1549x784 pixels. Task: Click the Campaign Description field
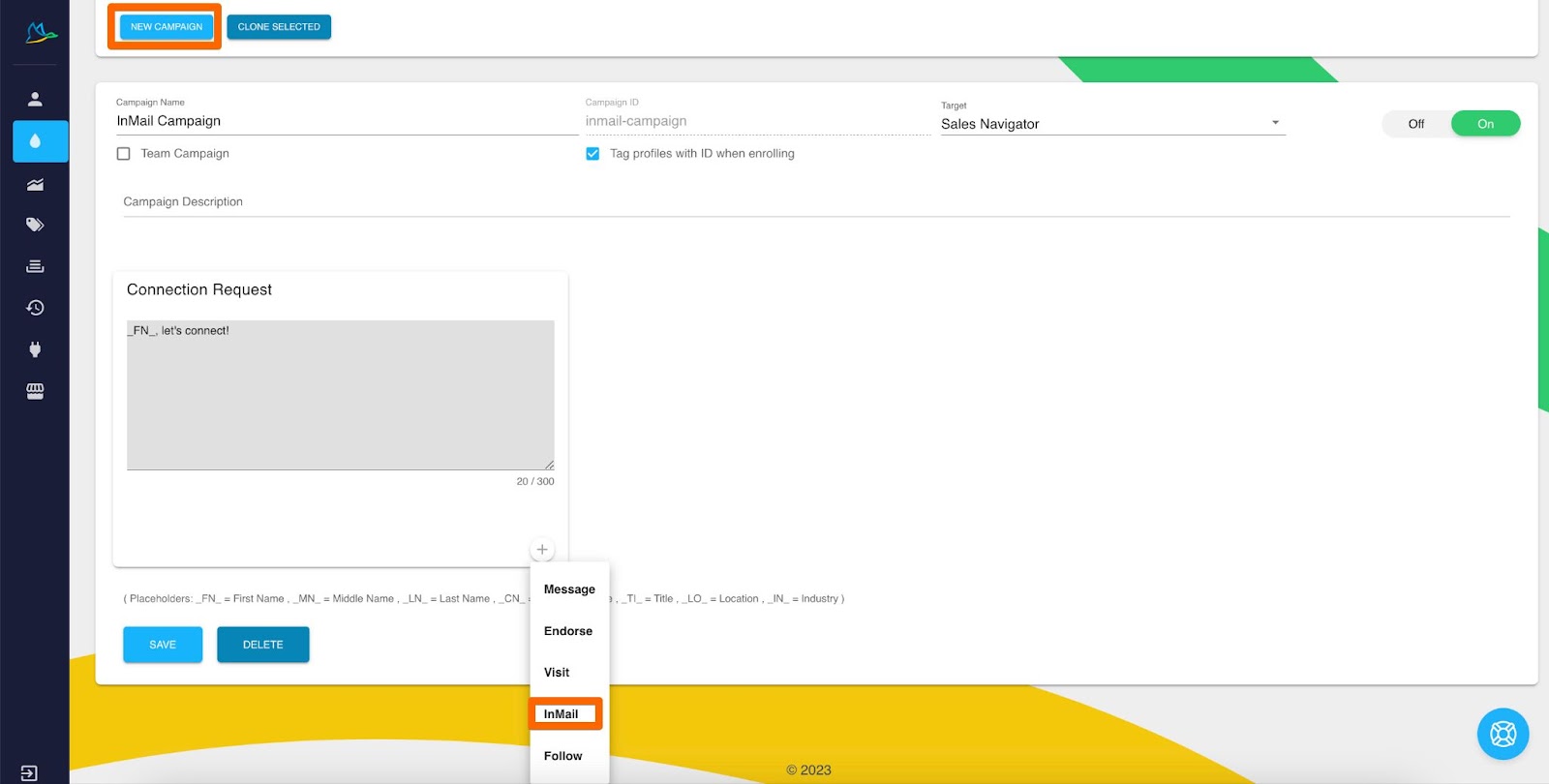(816, 202)
